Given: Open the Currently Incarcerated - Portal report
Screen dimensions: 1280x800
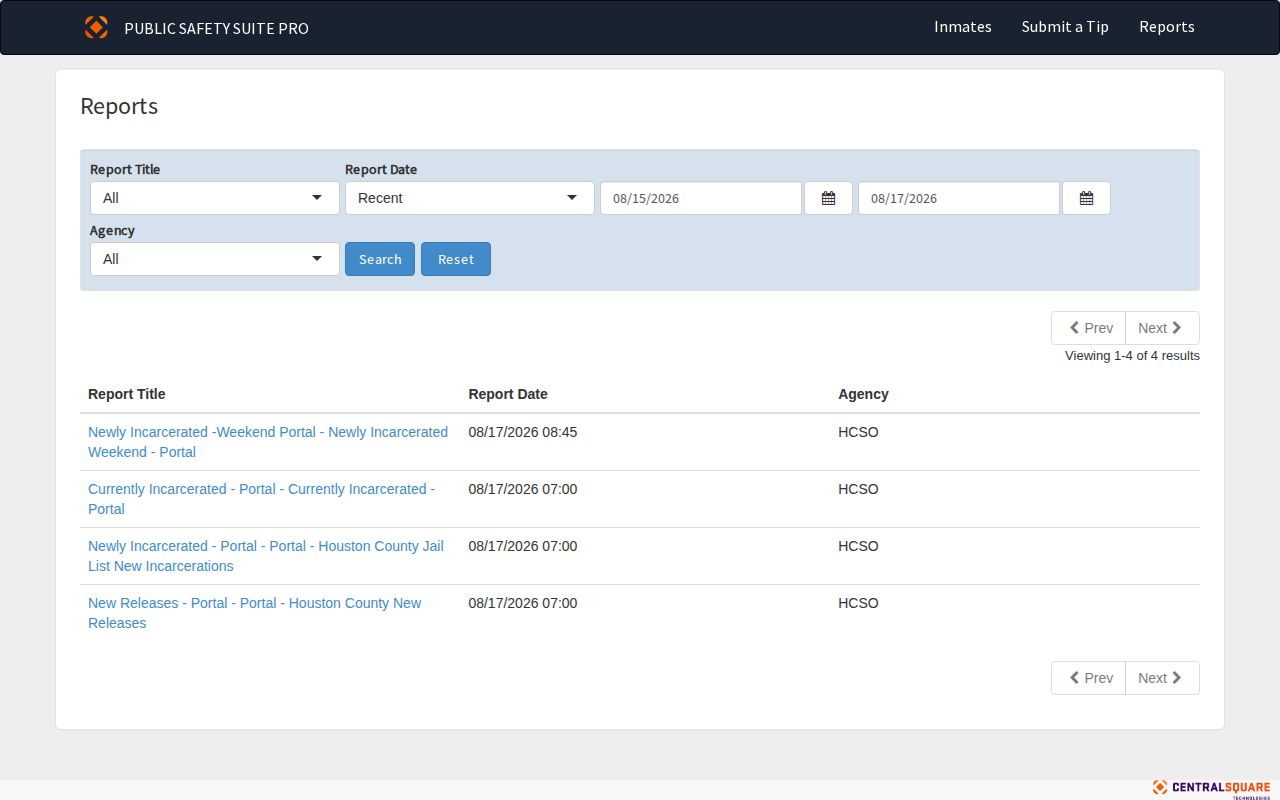Looking at the screenshot, I should coord(262,499).
